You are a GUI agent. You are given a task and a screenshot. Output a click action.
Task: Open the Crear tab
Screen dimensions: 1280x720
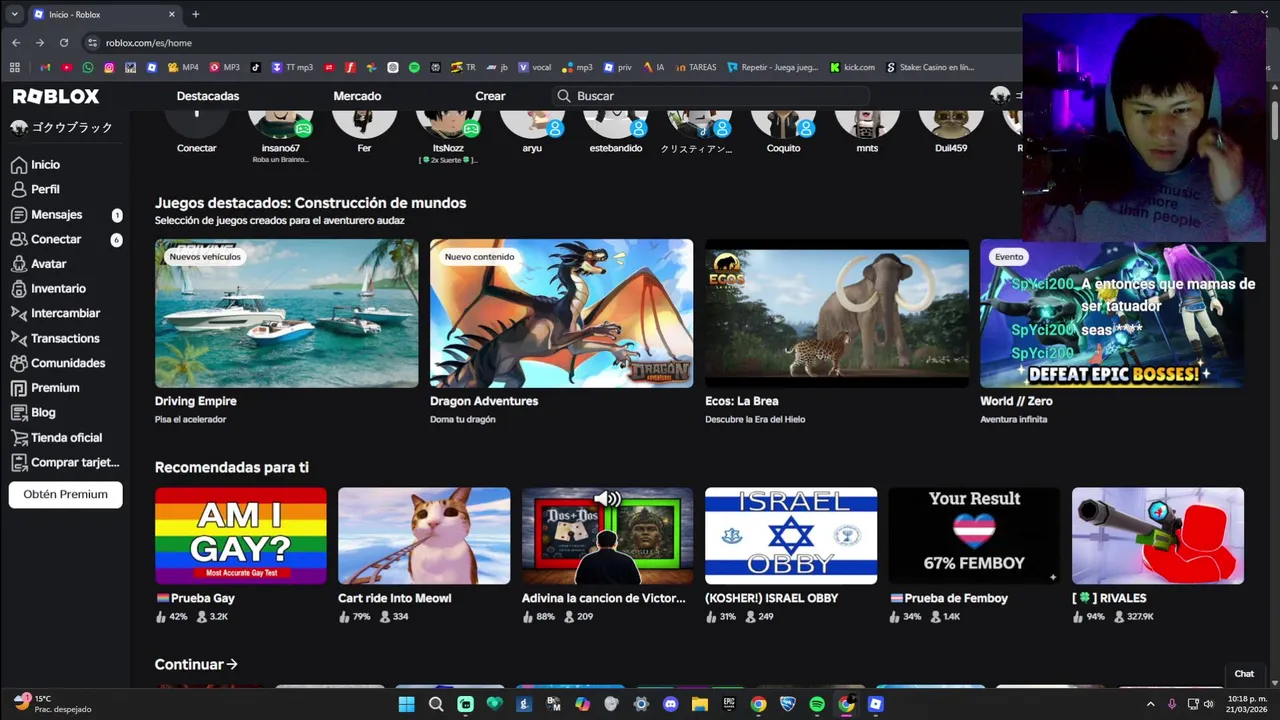[x=490, y=96]
